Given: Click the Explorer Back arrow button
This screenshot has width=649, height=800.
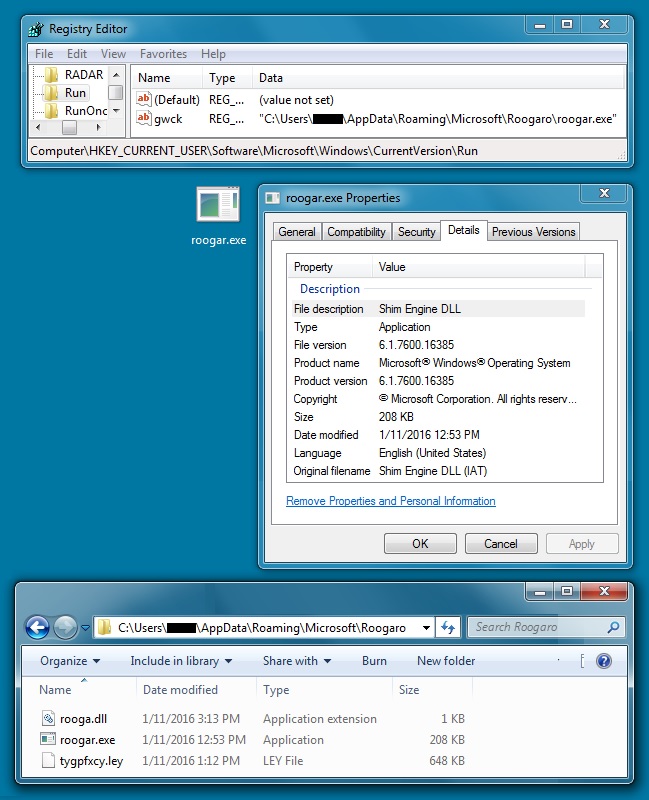Looking at the screenshot, I should pos(37,627).
